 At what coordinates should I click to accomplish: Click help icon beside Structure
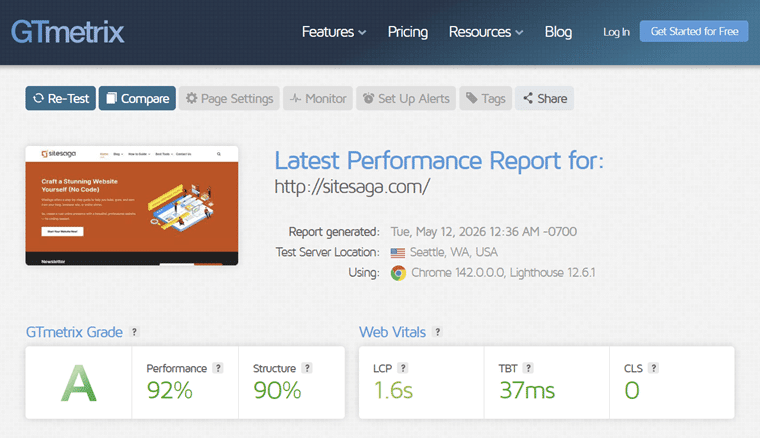(x=307, y=368)
